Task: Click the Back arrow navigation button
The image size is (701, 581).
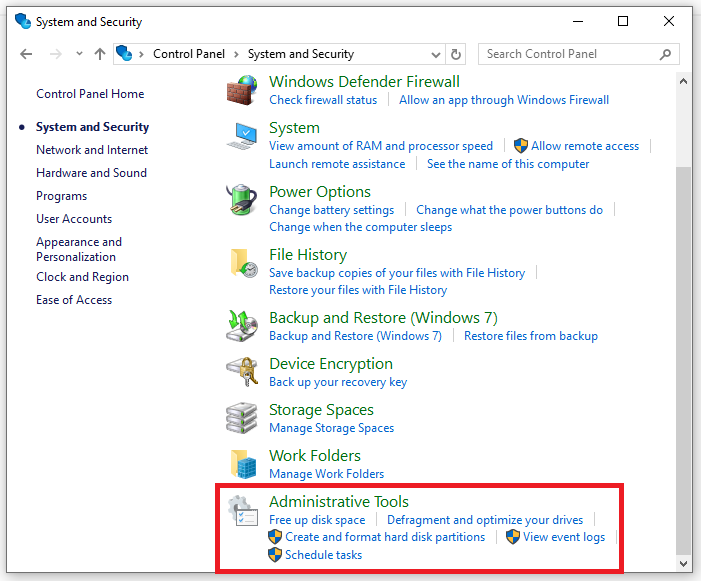Action: (26, 54)
